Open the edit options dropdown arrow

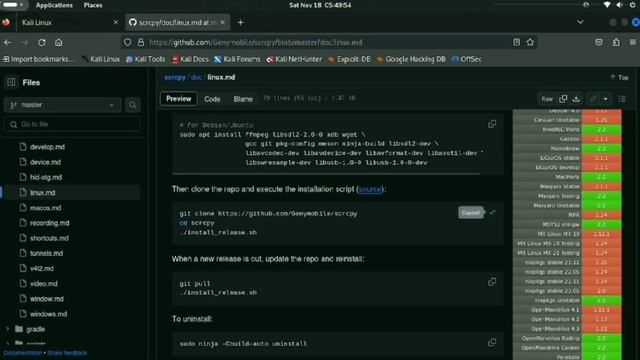(606, 99)
